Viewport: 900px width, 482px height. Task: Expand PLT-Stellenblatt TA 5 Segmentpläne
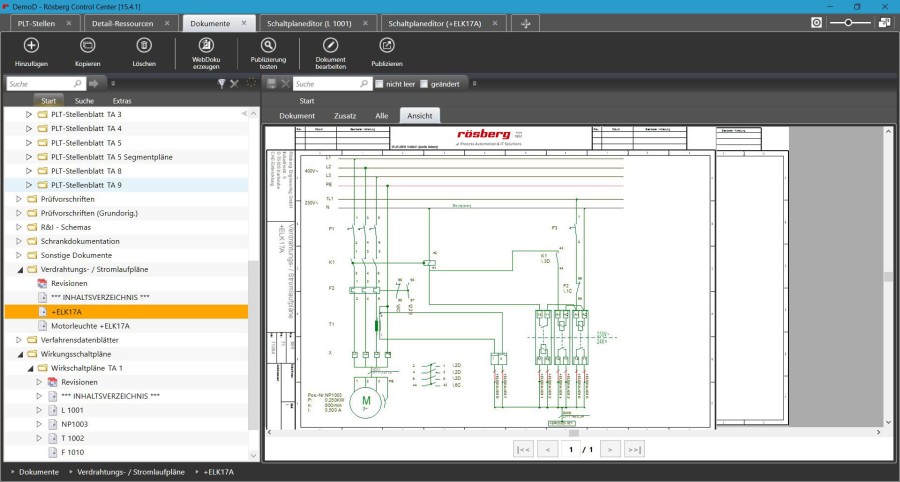[29, 157]
